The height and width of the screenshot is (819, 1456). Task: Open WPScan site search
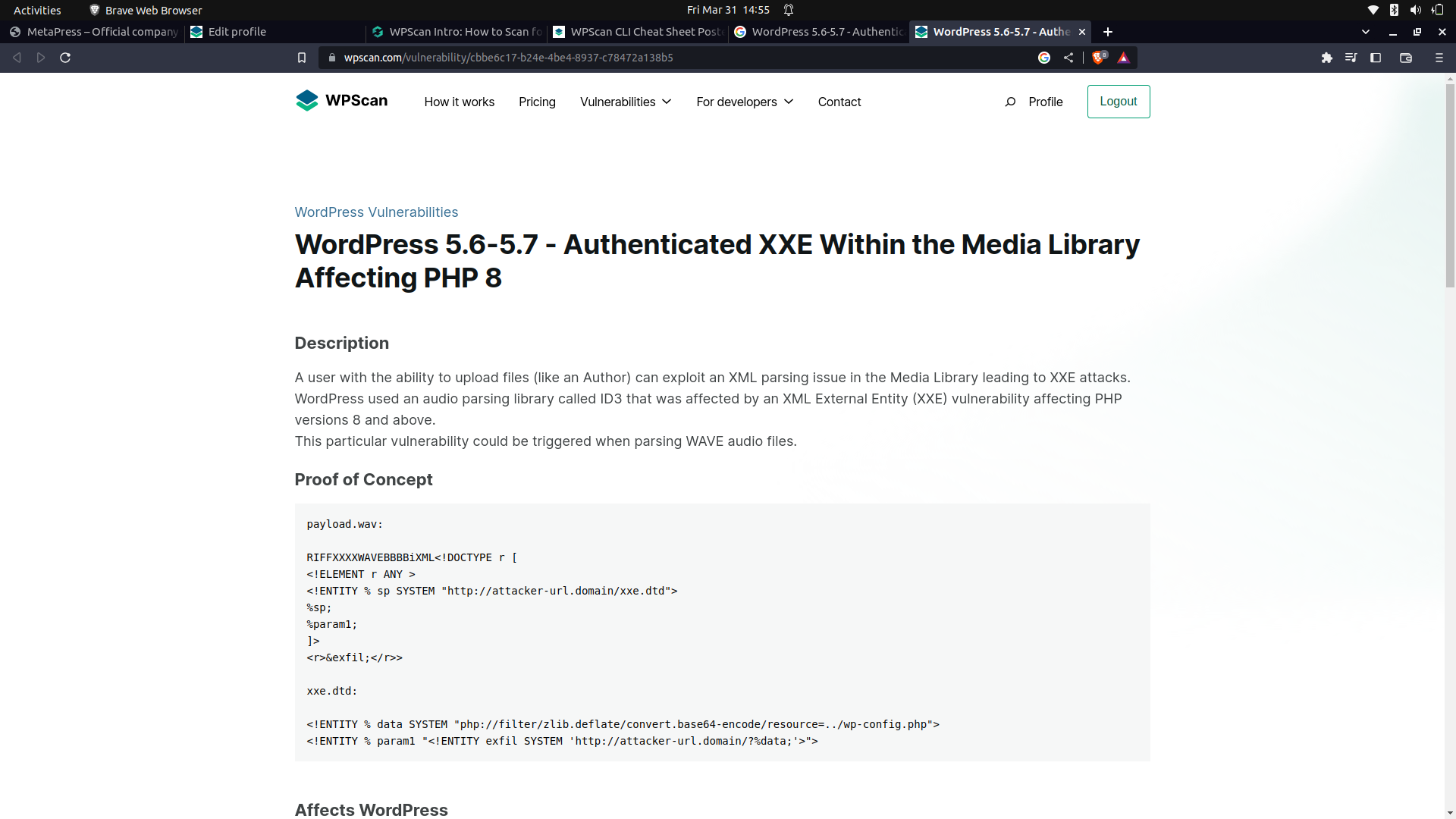(1010, 102)
